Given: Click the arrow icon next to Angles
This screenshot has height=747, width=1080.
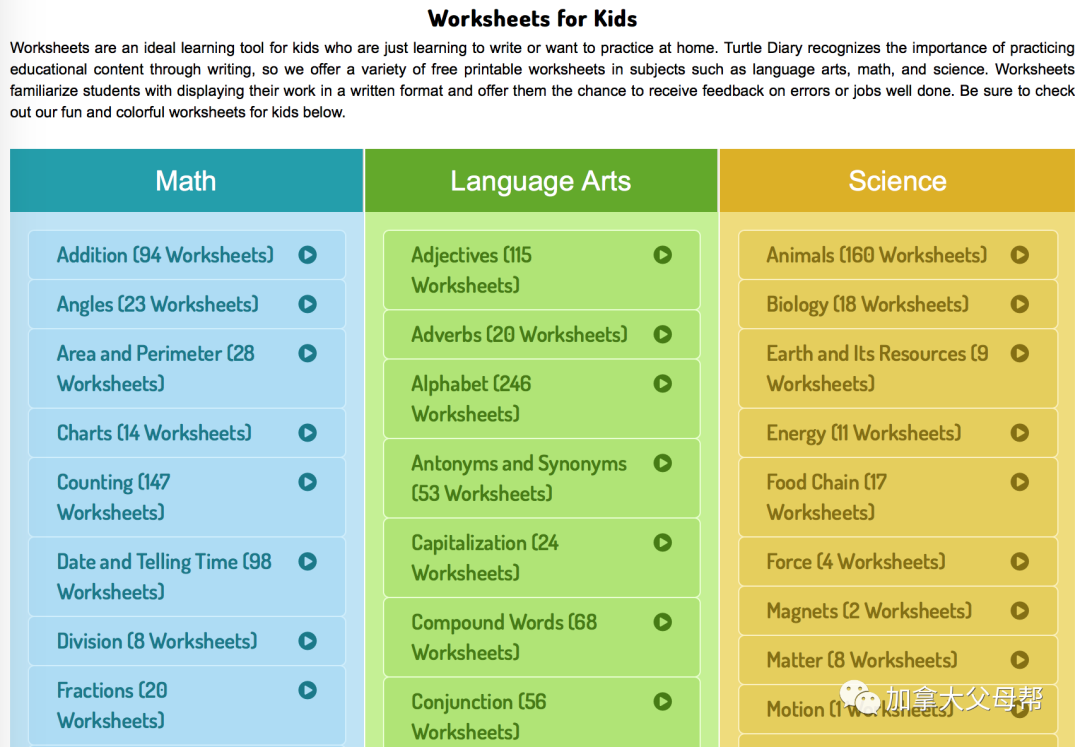Looking at the screenshot, I should click(x=307, y=304).
